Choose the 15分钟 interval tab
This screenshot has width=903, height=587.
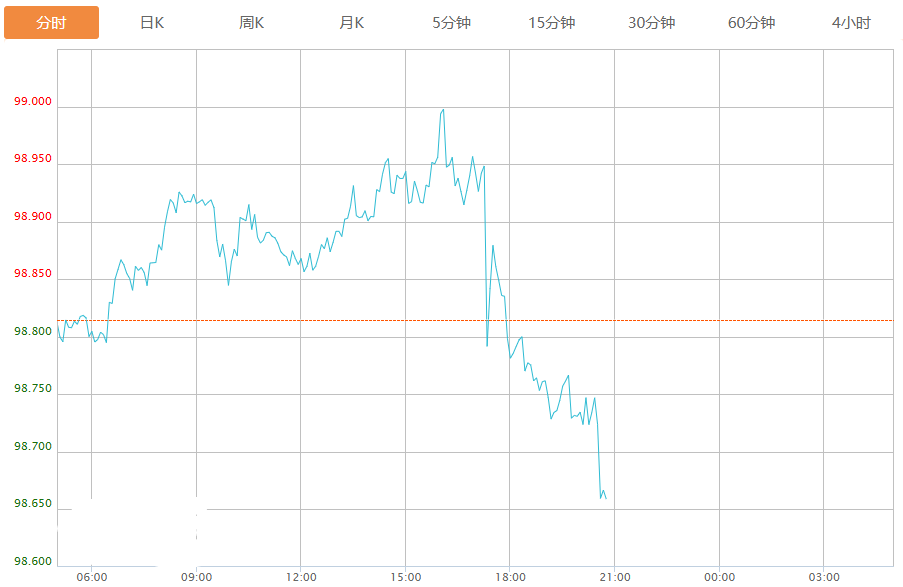pyautogui.click(x=552, y=22)
